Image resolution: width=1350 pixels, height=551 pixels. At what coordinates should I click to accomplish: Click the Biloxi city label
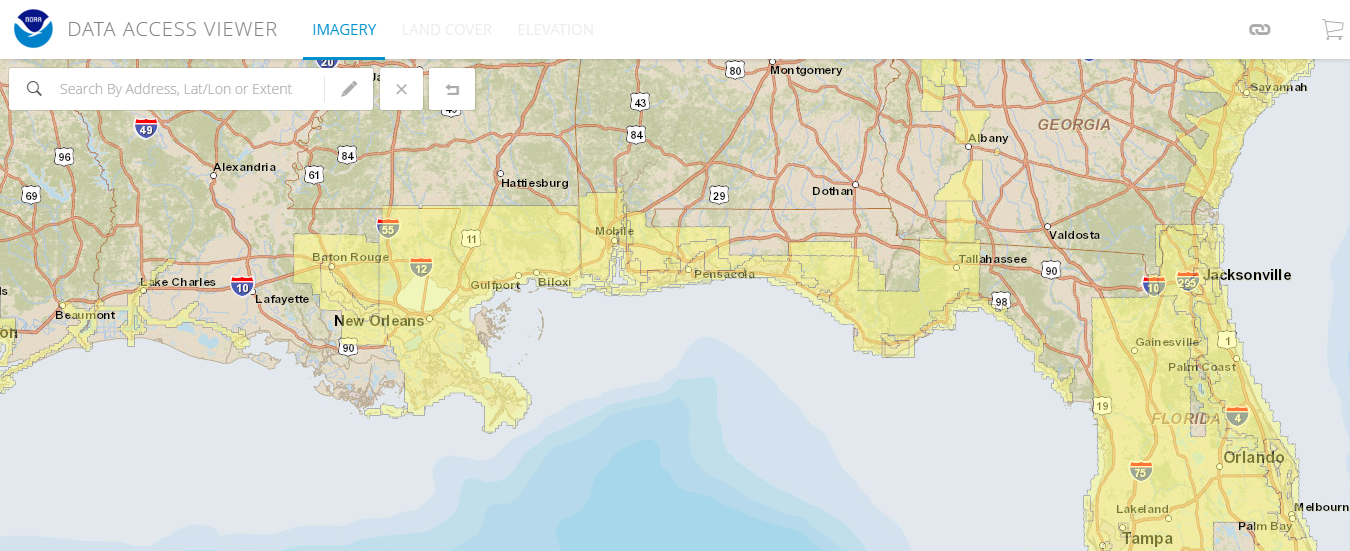(554, 282)
